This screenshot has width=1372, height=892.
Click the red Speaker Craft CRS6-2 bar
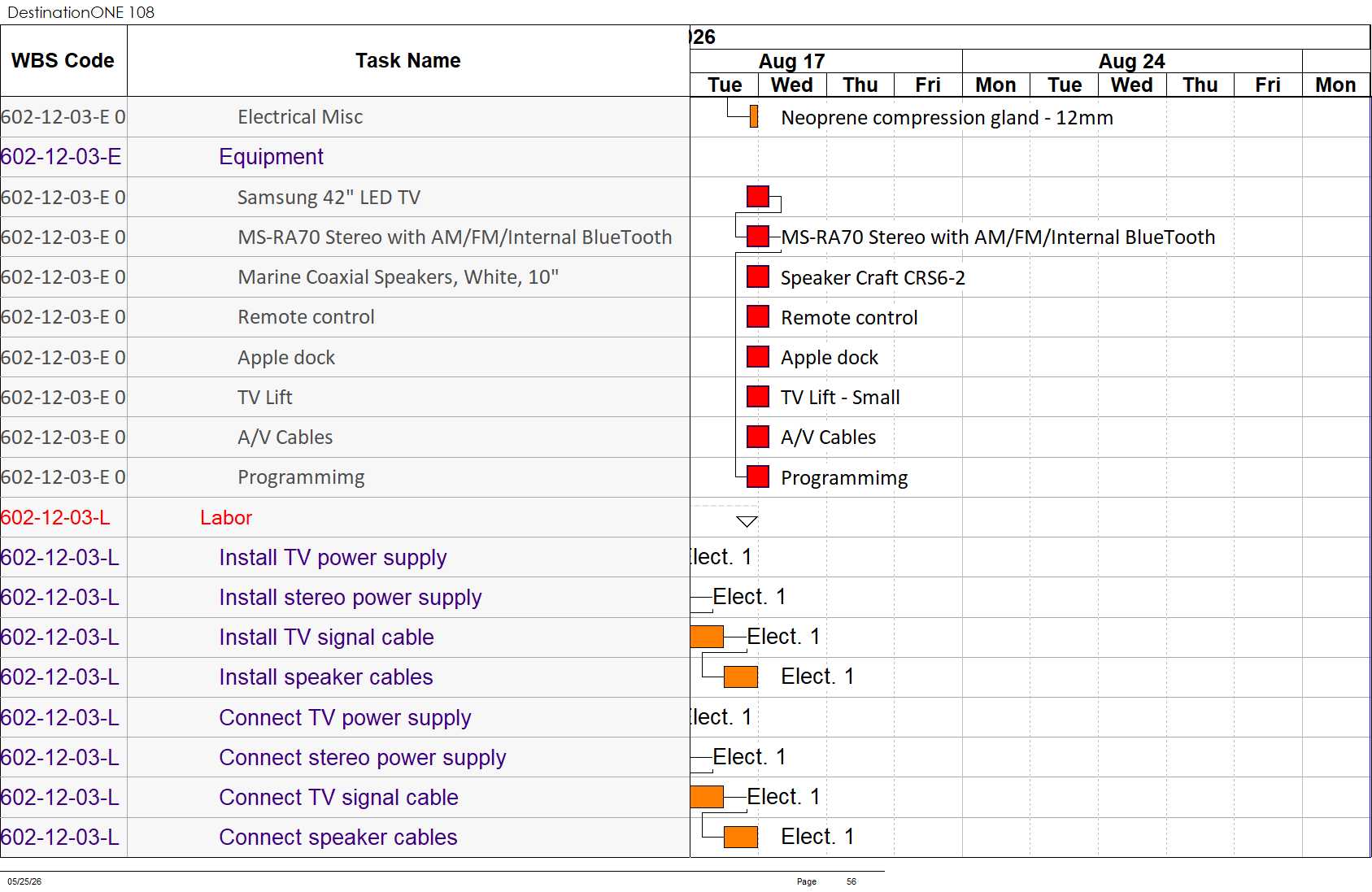pyautogui.click(x=757, y=276)
